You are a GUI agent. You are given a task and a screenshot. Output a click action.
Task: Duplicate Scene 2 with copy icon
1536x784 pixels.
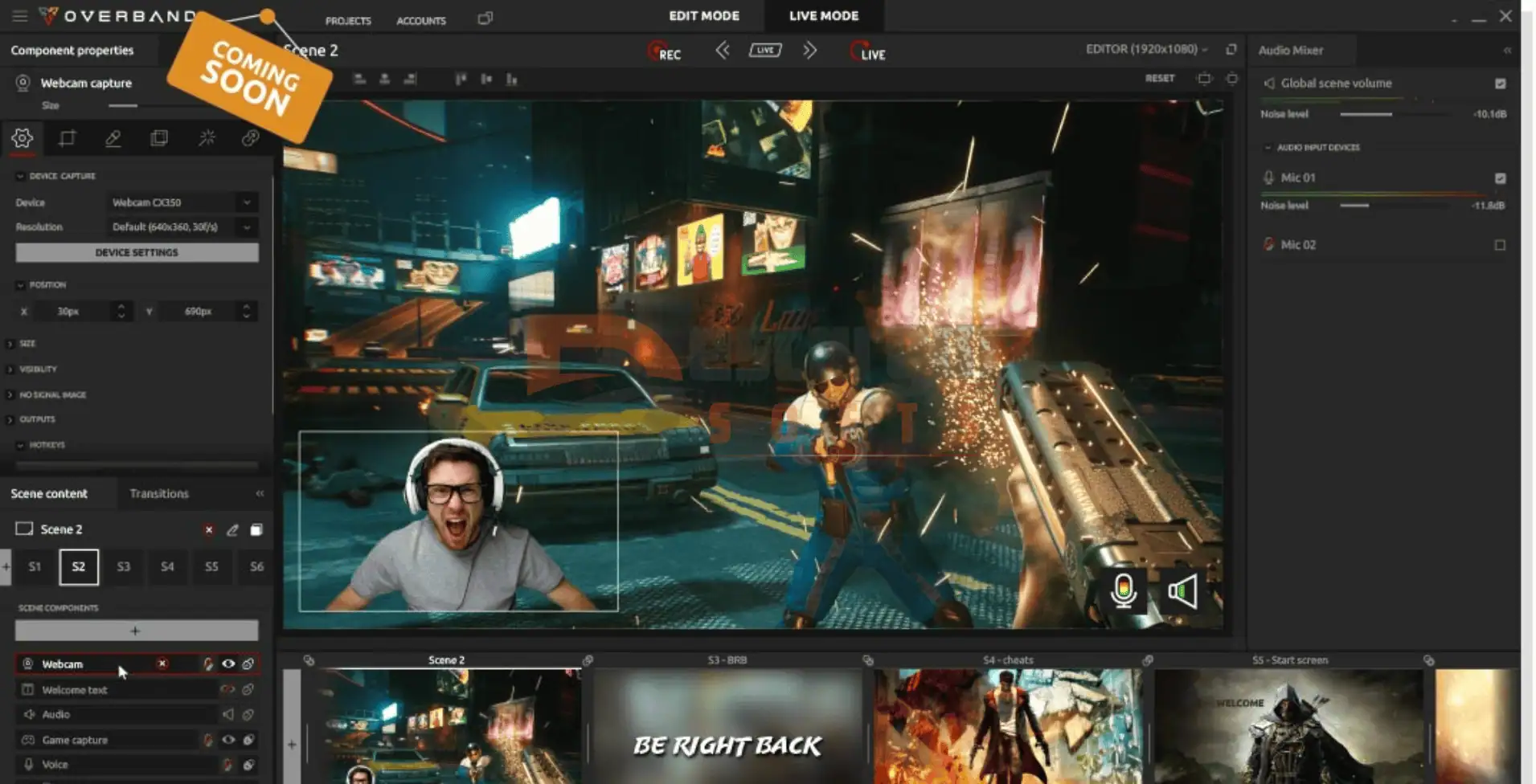tap(256, 529)
